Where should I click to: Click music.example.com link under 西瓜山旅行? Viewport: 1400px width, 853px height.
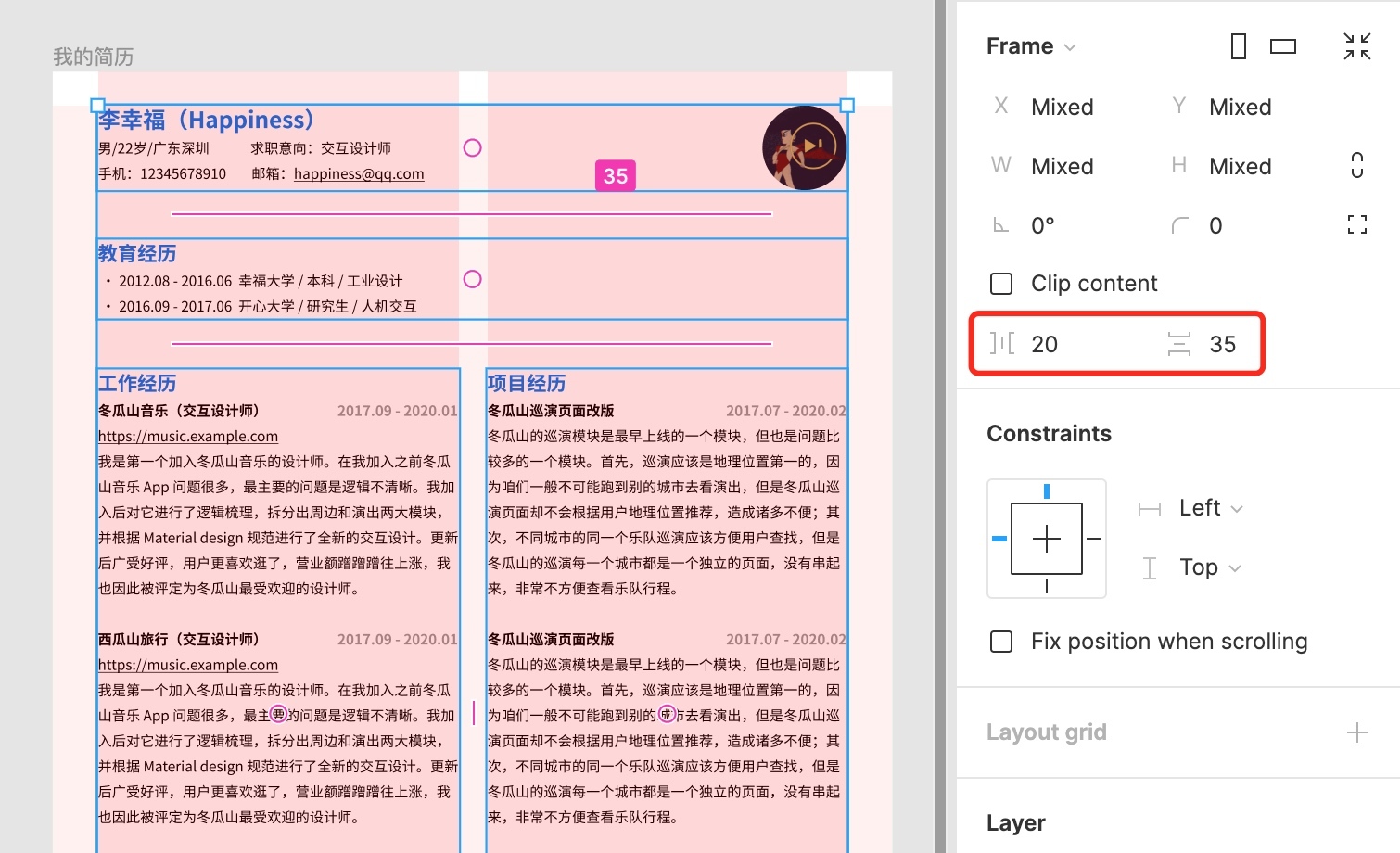point(188,665)
